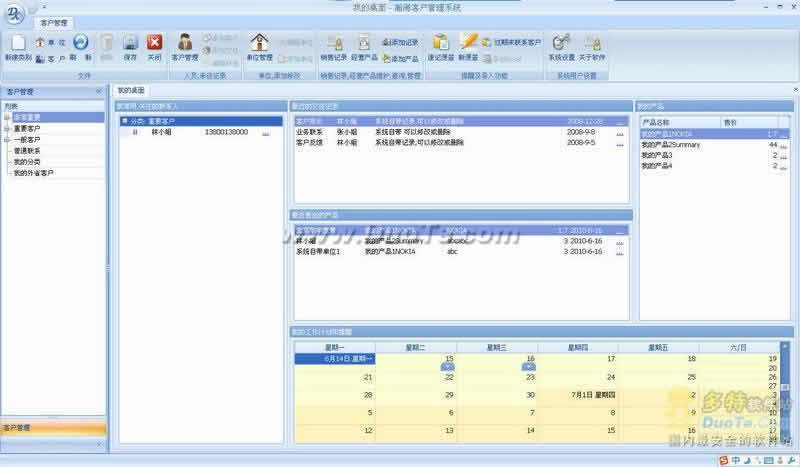Click the 关于软件 about icon
800x467 pixels.
tap(593, 47)
